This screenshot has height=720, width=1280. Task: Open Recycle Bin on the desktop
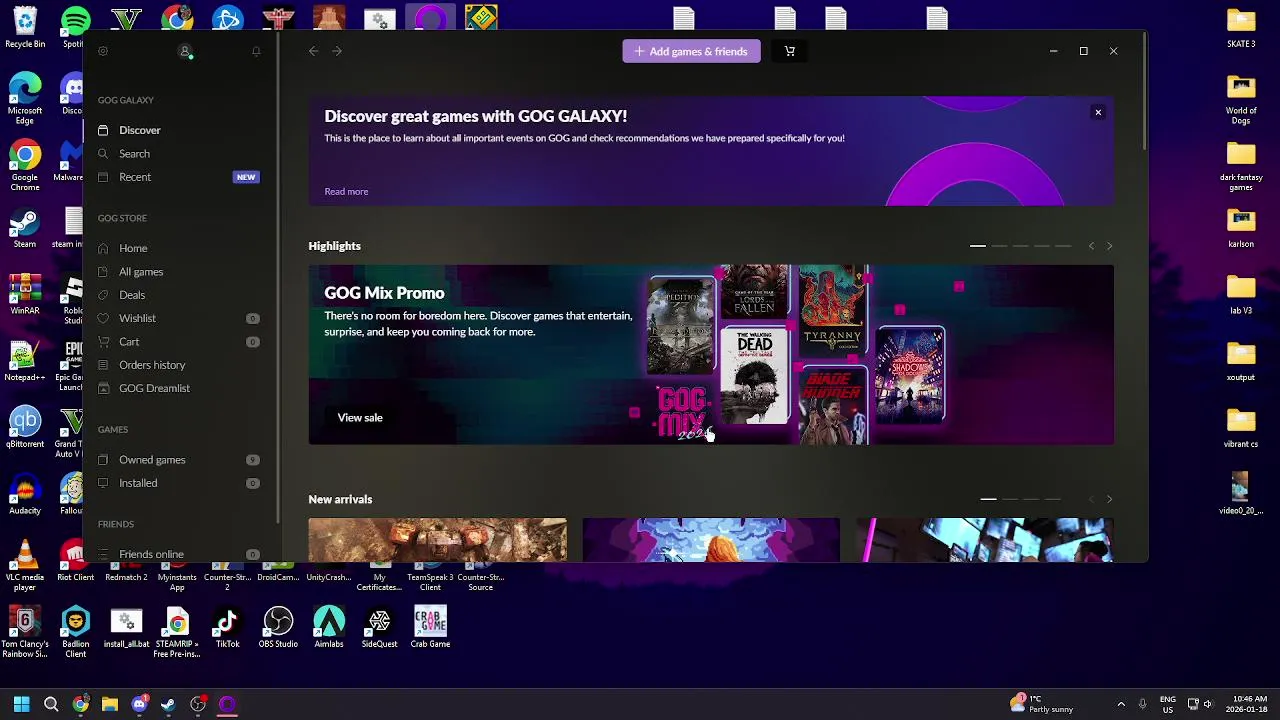point(25,27)
